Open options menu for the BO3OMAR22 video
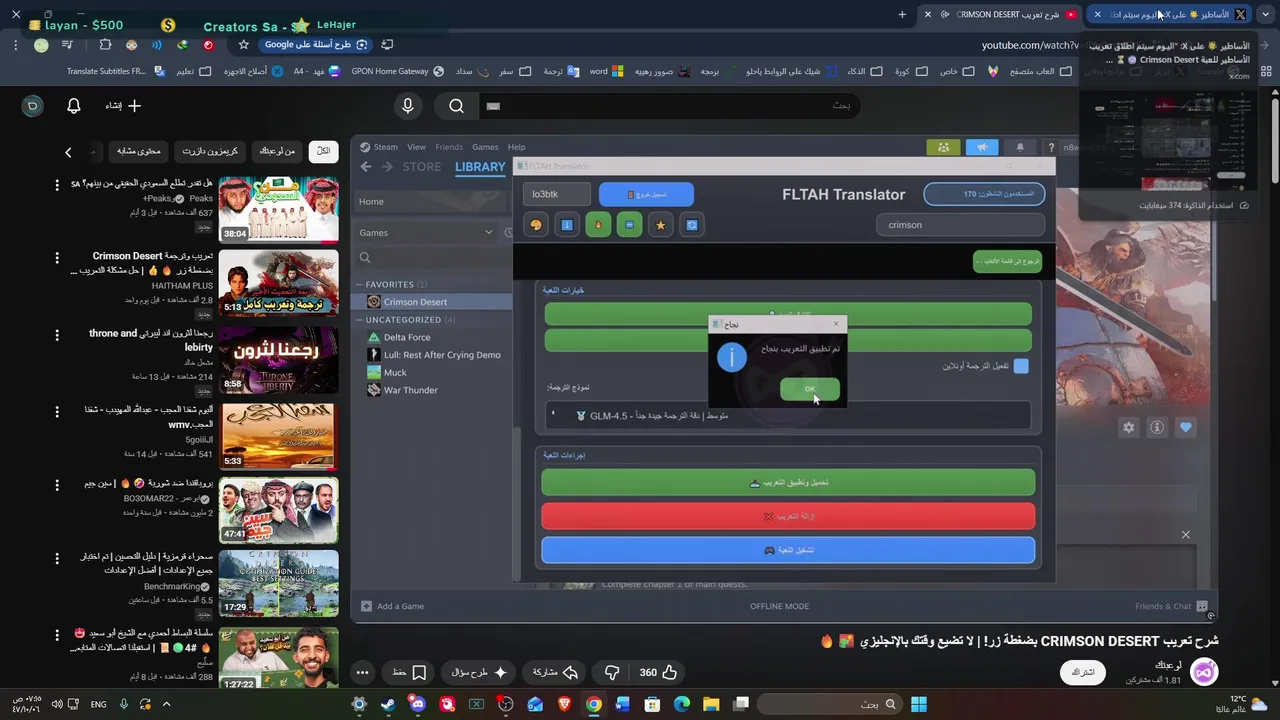Viewport: 1280px width, 720px height. click(x=57, y=484)
